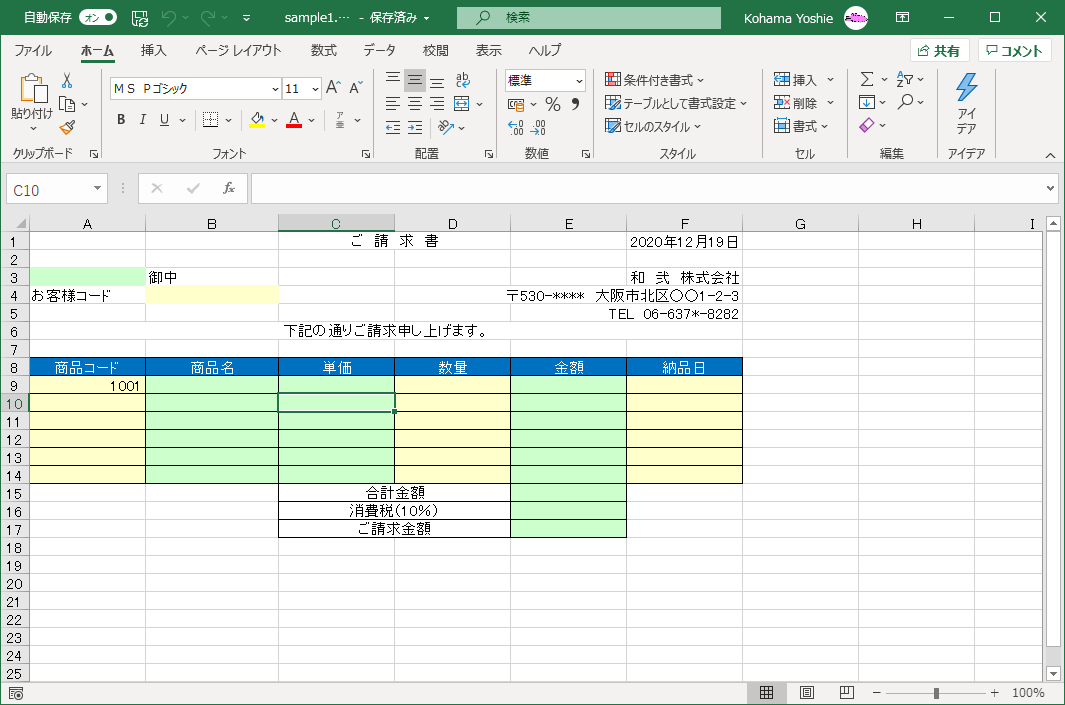
Task: Collapse the ribbon
Action: (x=1050, y=156)
